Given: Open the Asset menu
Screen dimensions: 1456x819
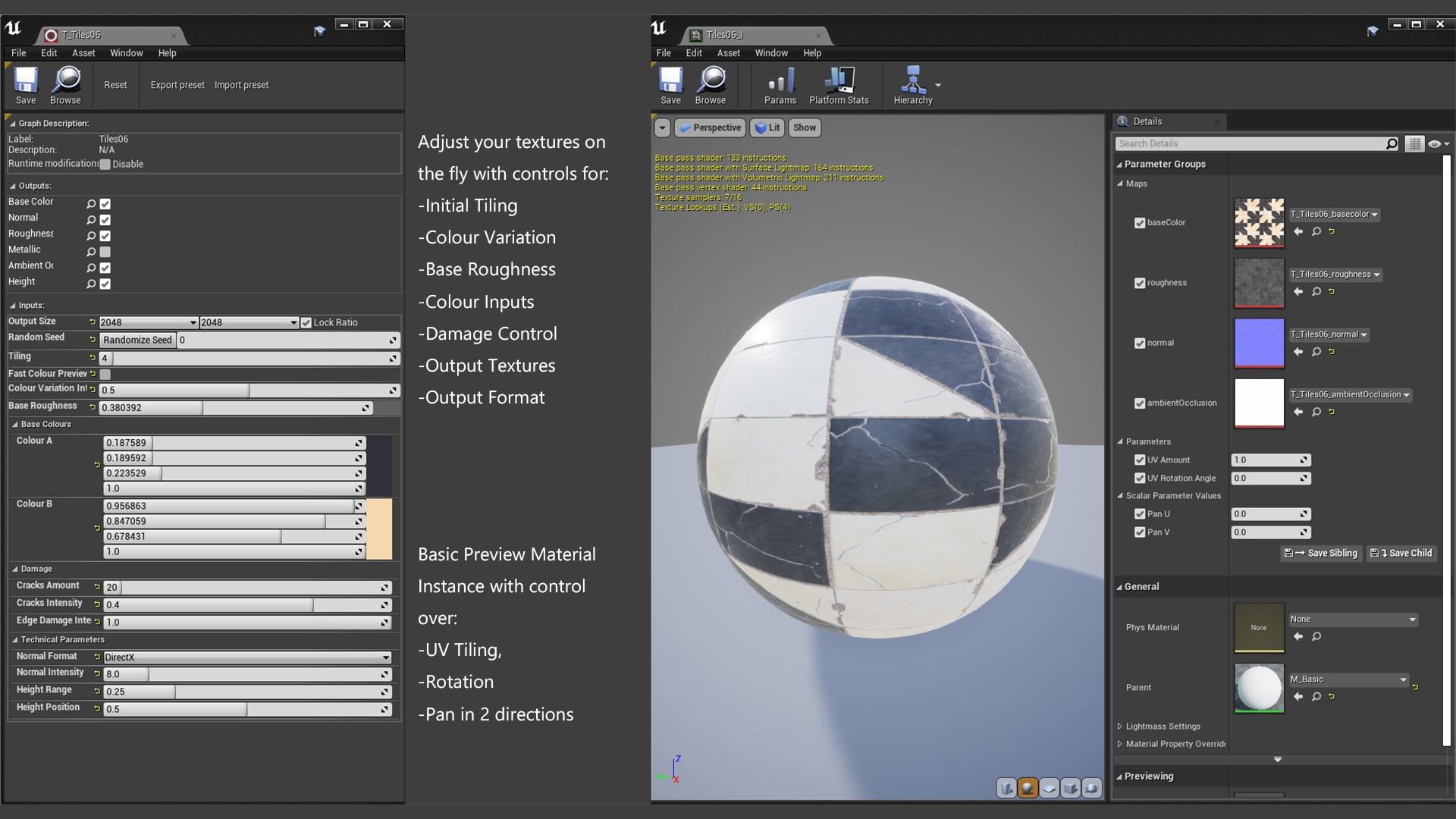Looking at the screenshot, I should (727, 53).
